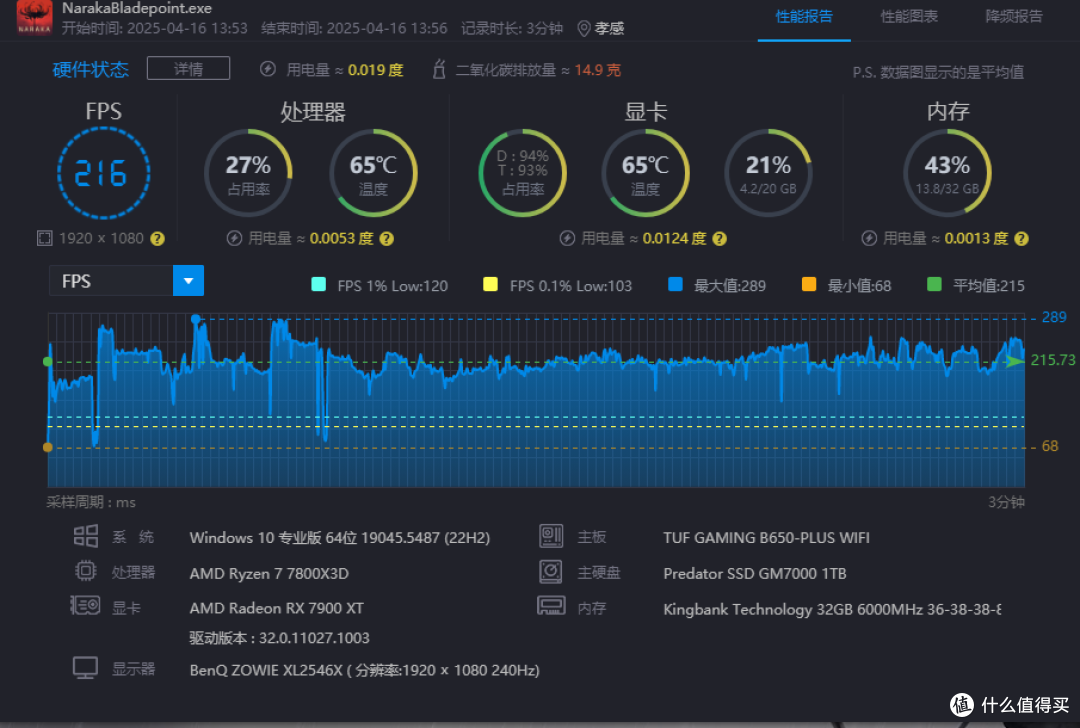Viewport: 1080px width, 728px height.
Task: Click the CPU 27% usage gauge
Action: pyautogui.click(x=248, y=173)
